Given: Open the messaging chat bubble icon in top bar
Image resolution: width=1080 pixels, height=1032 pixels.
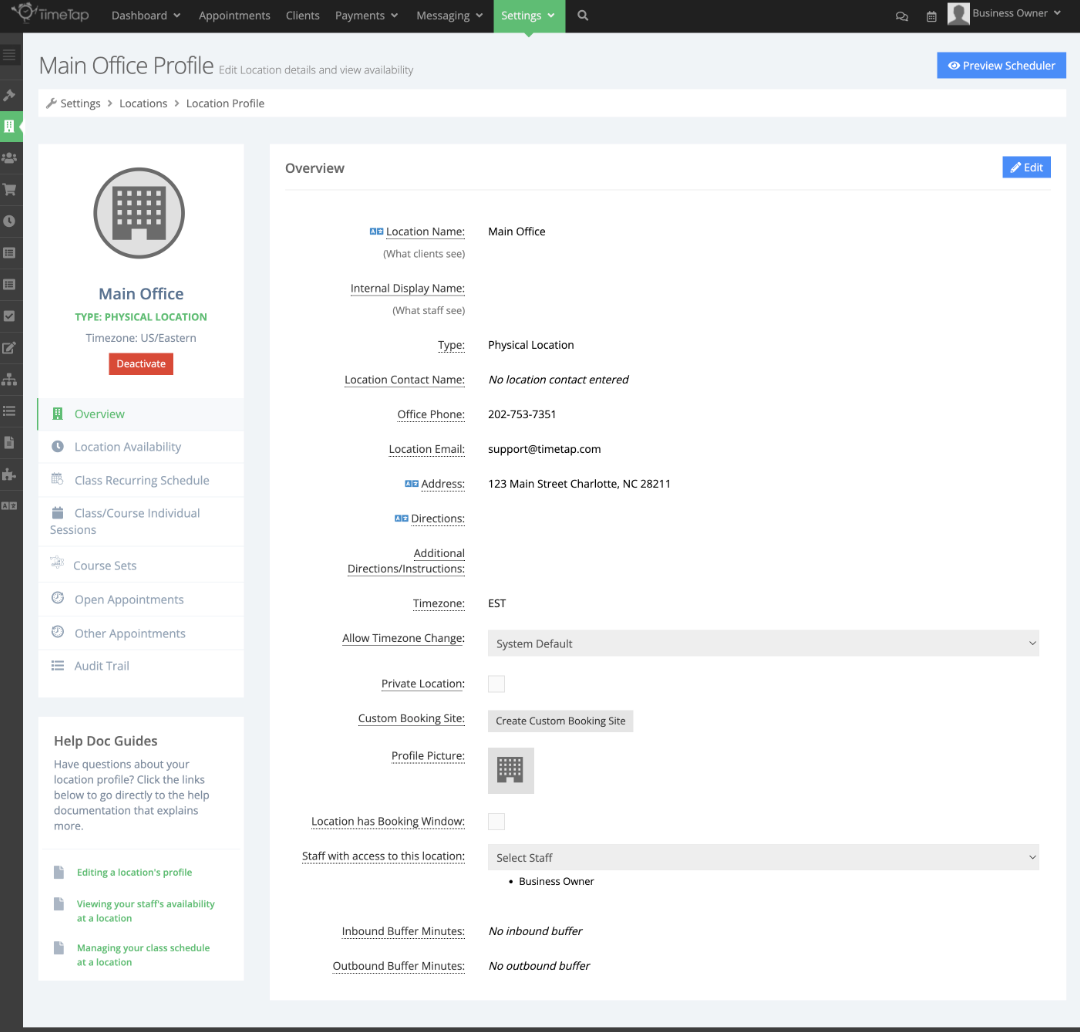Looking at the screenshot, I should click(901, 16).
